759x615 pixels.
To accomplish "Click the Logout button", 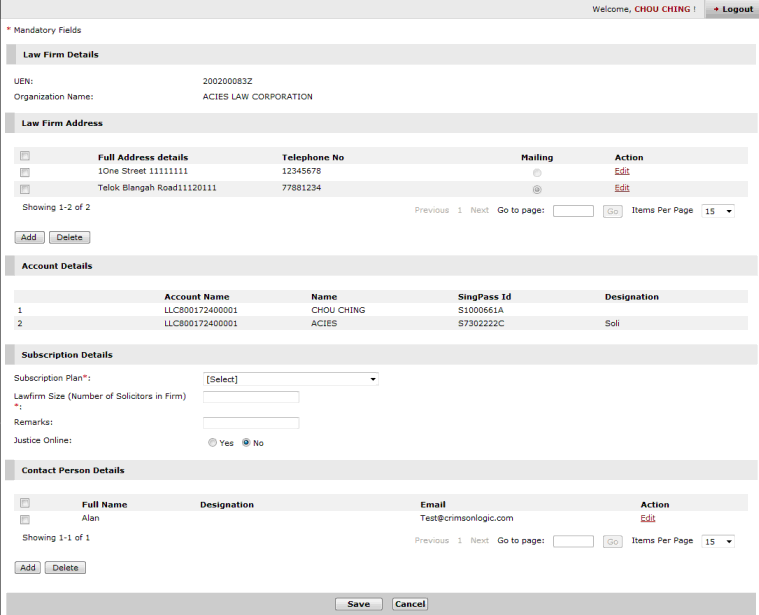I will click(732, 9).
